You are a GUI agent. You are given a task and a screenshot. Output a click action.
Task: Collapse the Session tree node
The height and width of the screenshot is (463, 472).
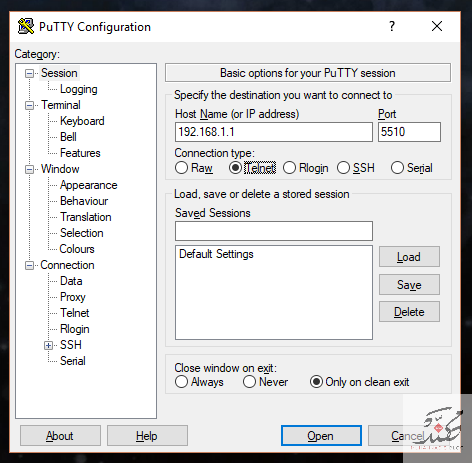tap(30, 73)
